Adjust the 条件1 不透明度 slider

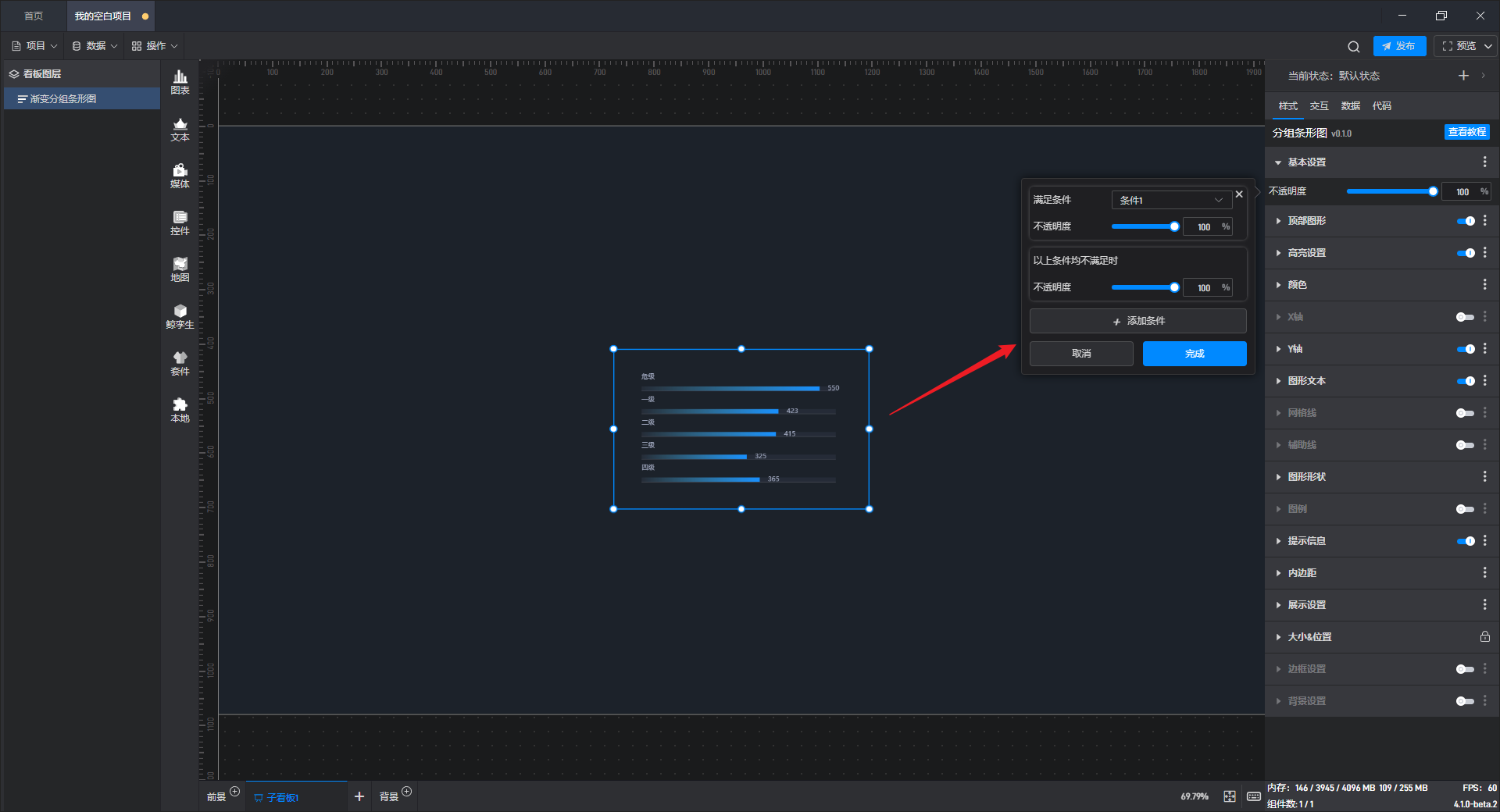tap(1145, 226)
